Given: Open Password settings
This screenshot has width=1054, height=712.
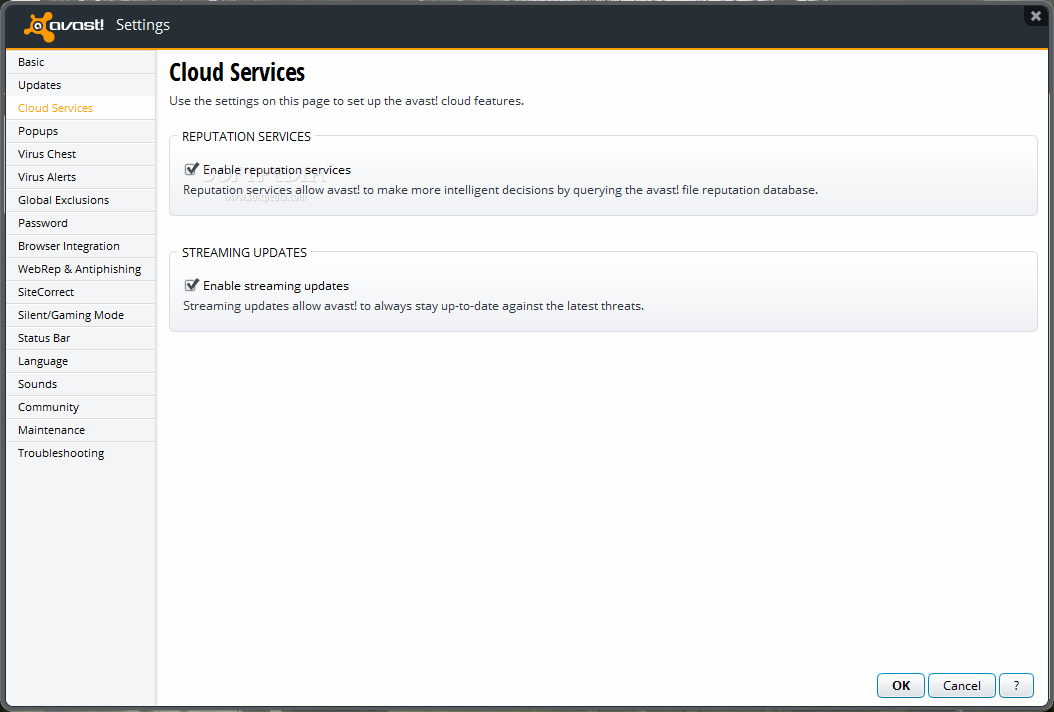Looking at the screenshot, I should [81, 223].
